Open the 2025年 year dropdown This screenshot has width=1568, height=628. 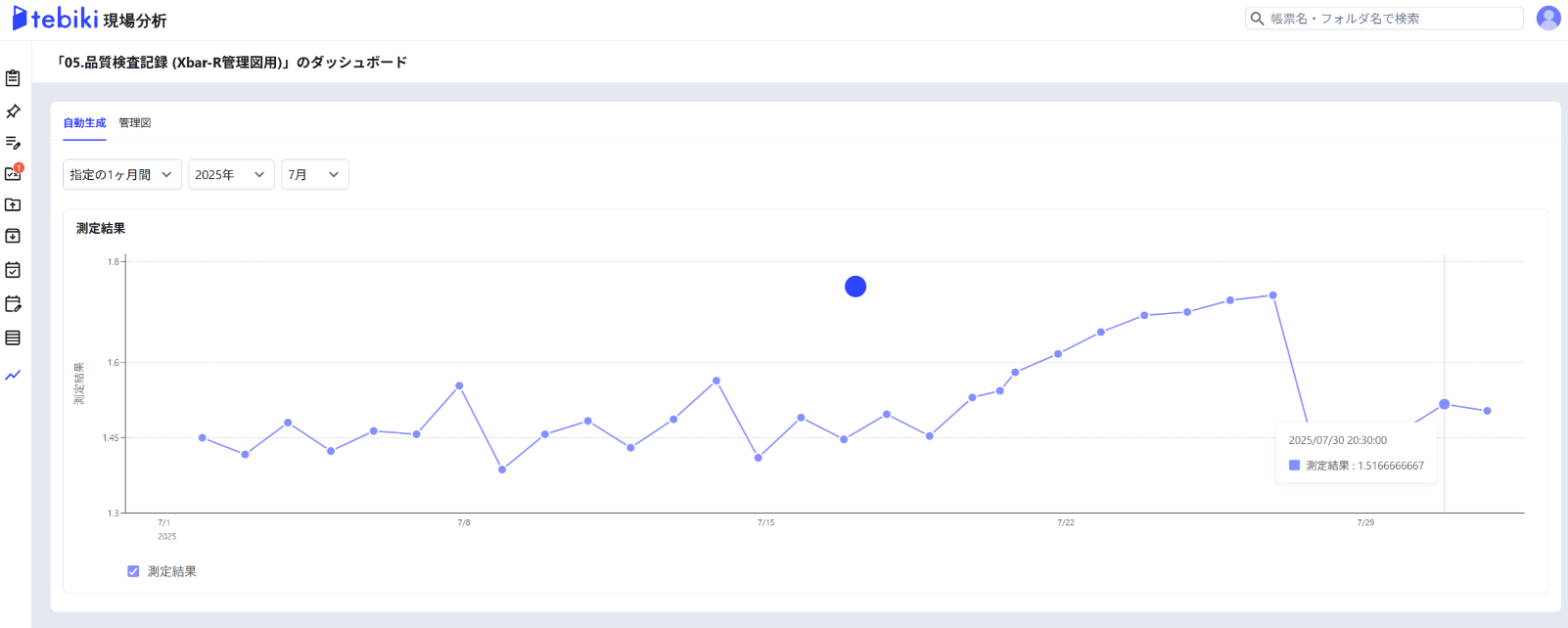(x=230, y=174)
